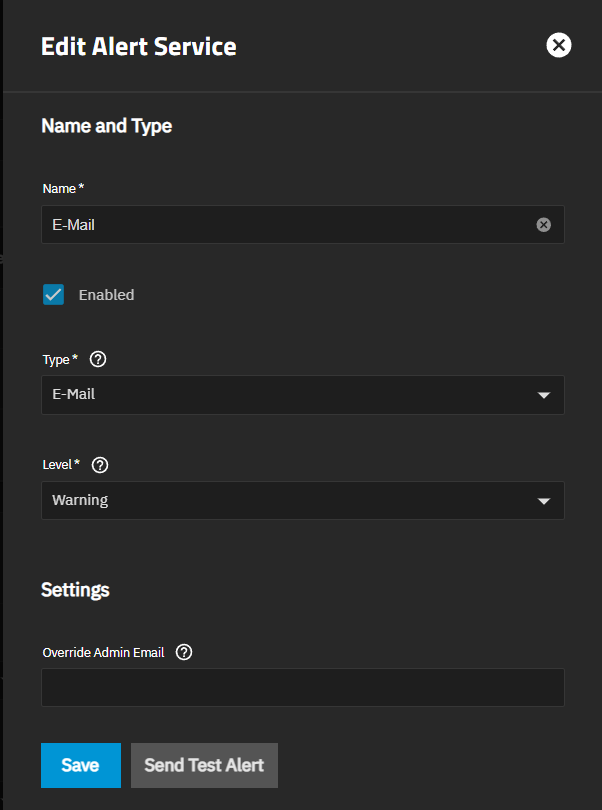Click the Enabled checkbox label text
The width and height of the screenshot is (602, 810).
pyautogui.click(x=106, y=295)
